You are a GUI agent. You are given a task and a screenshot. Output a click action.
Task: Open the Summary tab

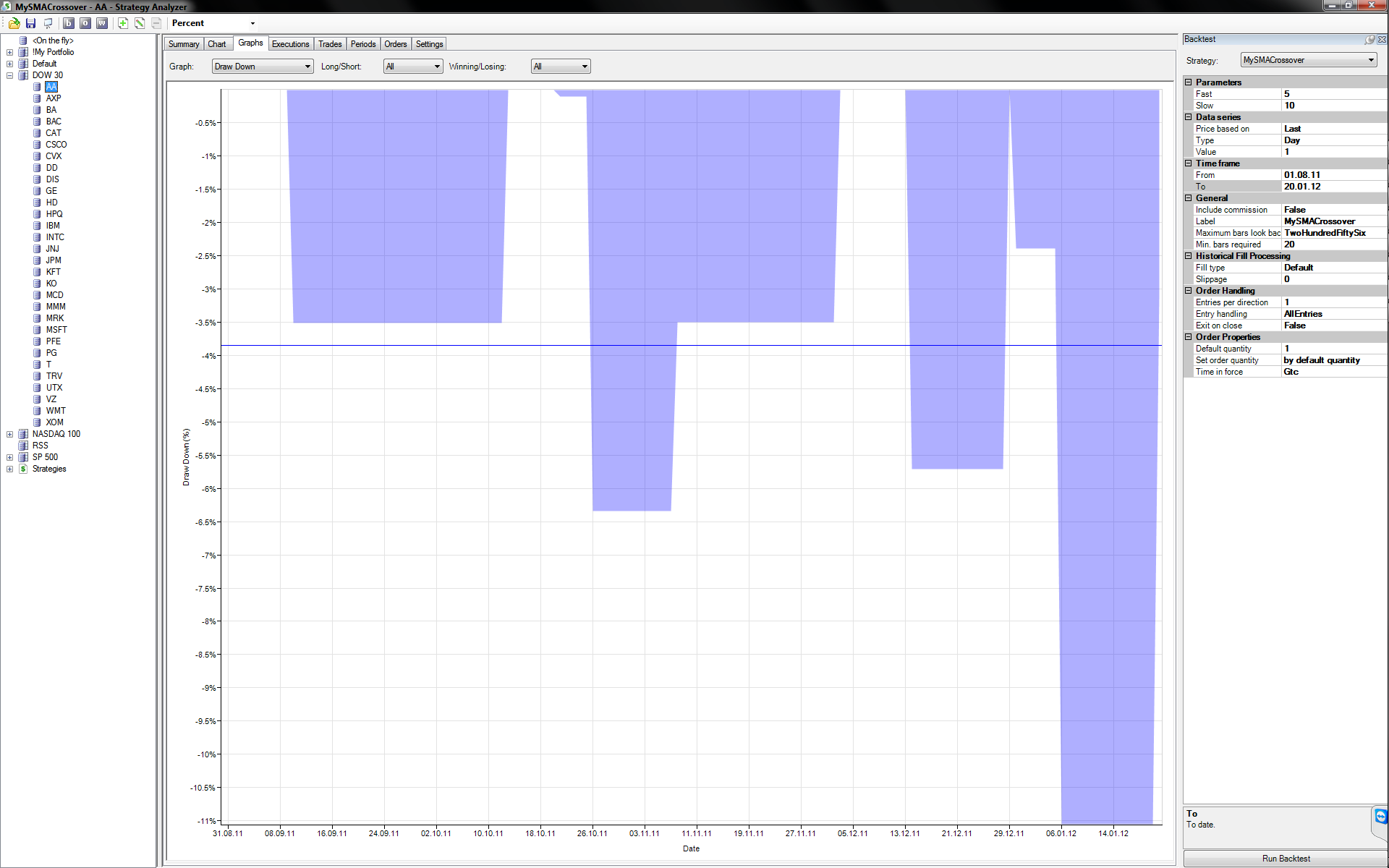point(183,44)
